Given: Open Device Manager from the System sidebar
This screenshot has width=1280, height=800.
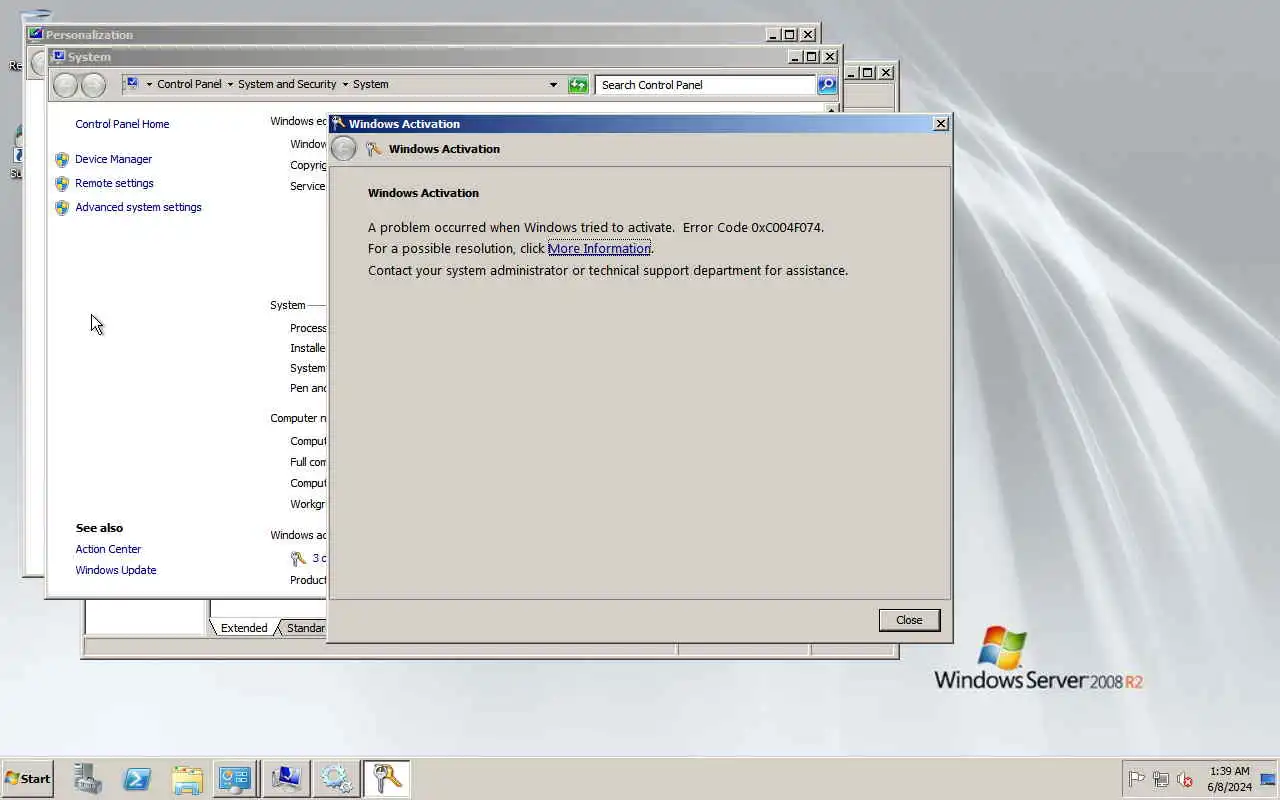Looking at the screenshot, I should point(113,159).
